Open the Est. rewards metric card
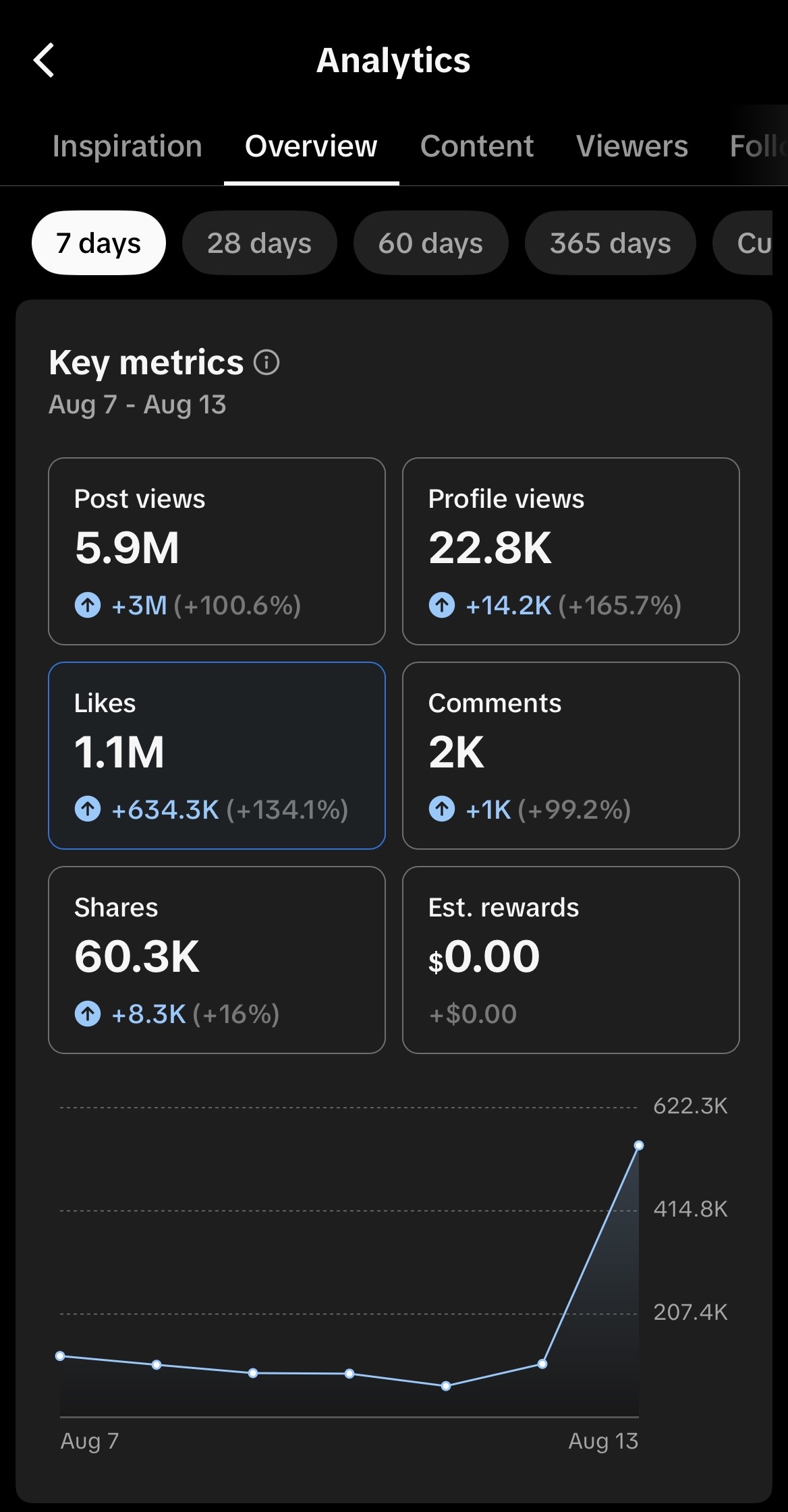 pos(571,960)
